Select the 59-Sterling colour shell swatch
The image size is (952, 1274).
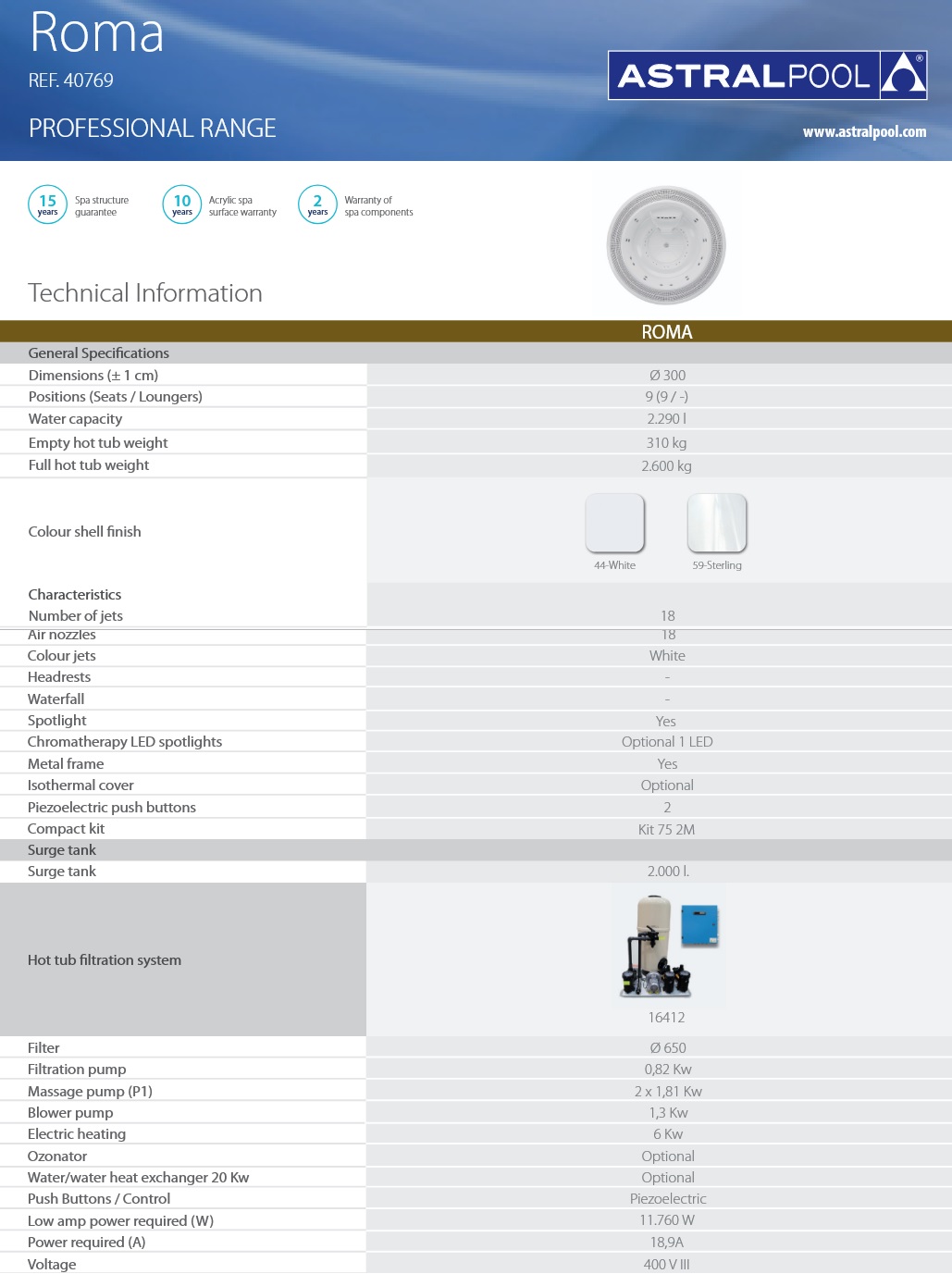coord(717,523)
